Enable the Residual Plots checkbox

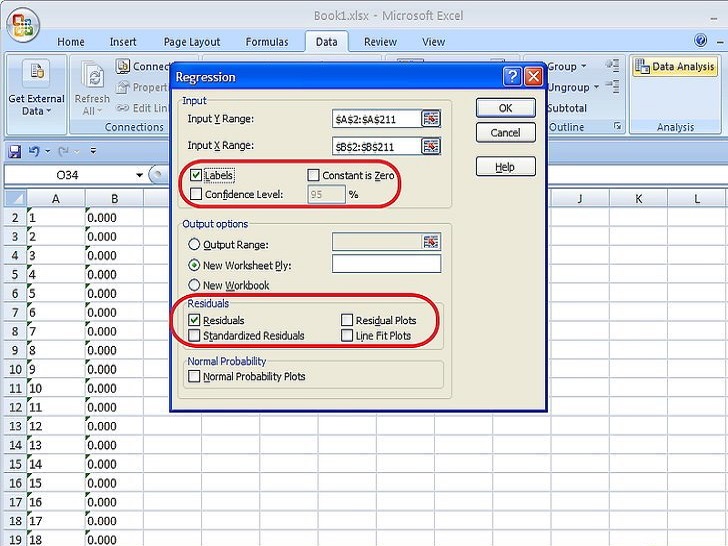[x=347, y=320]
